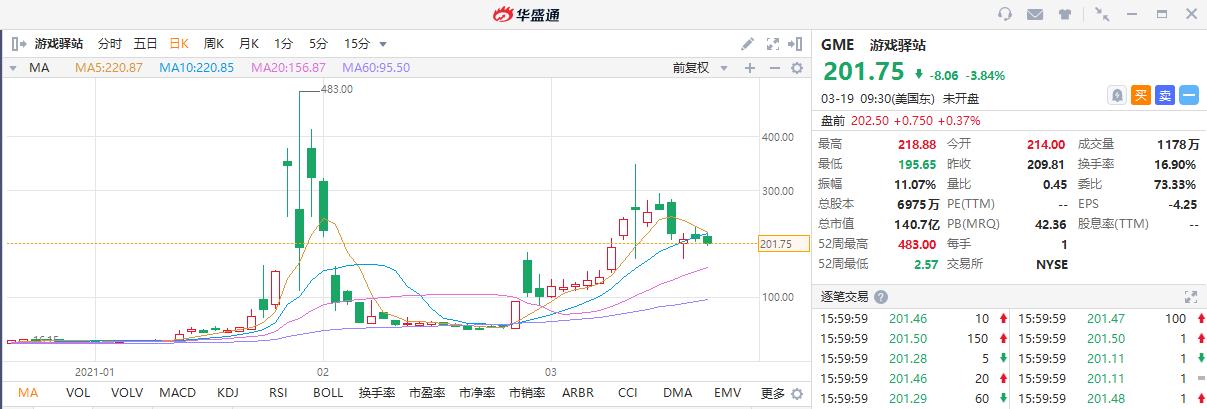Click the orange 买 buy button
This screenshot has height=409, width=1207.
pos(1141,96)
